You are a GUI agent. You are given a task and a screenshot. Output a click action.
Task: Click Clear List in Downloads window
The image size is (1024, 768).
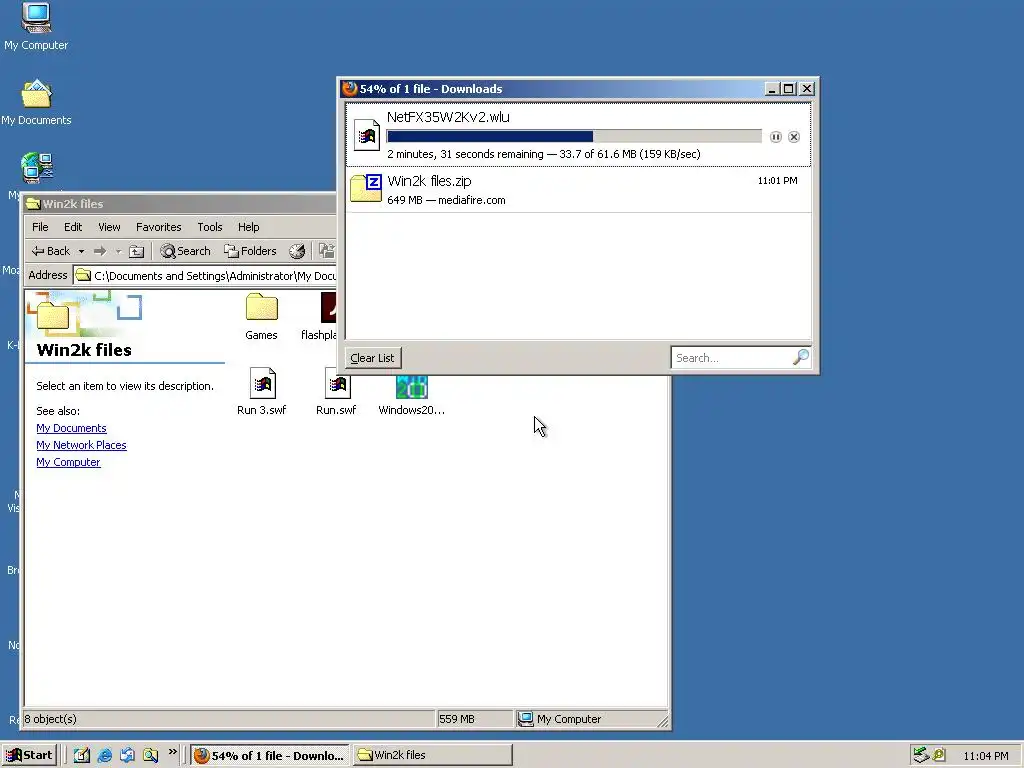[x=372, y=358]
